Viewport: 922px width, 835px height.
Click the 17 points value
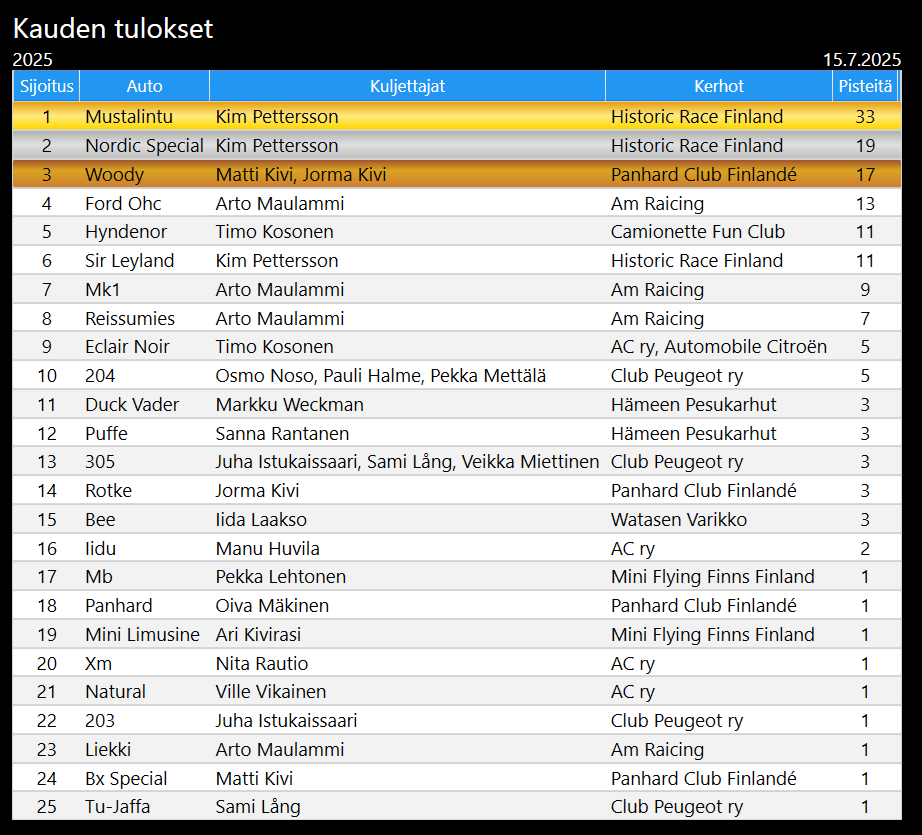click(865, 174)
